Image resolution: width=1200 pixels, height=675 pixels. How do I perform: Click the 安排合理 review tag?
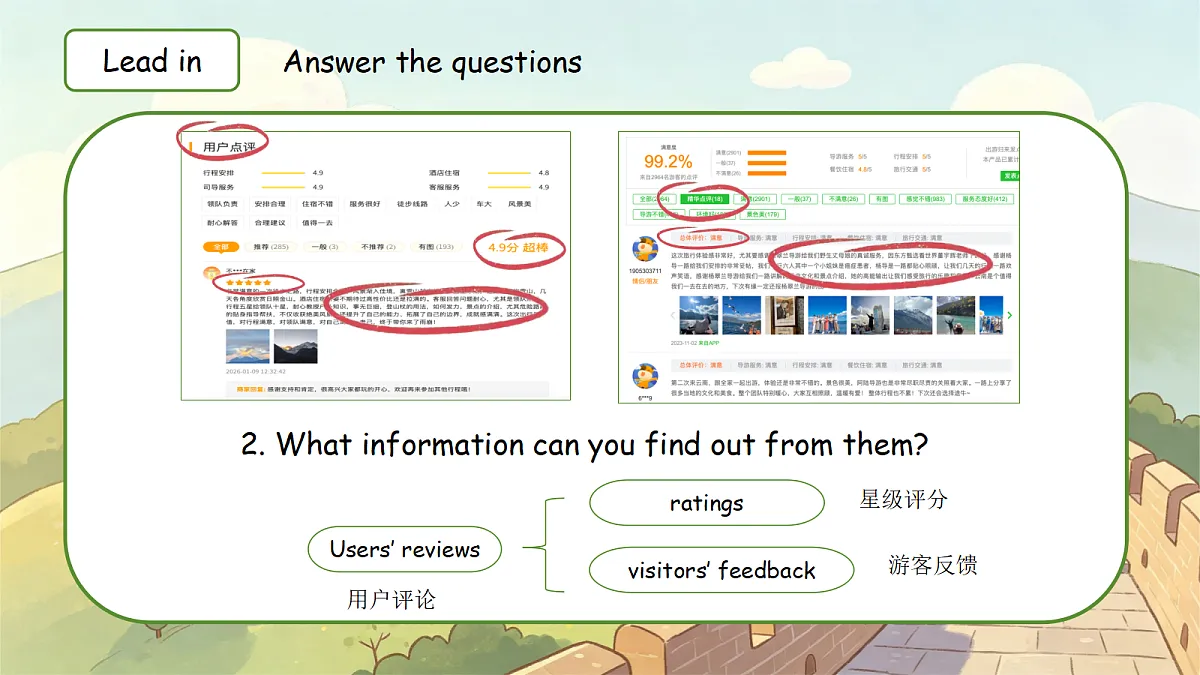[270, 204]
